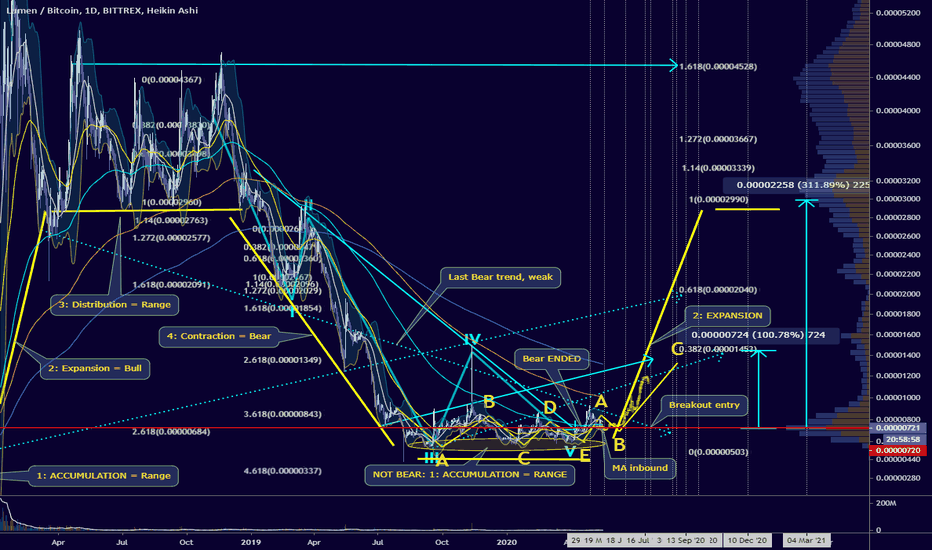Image resolution: width=932 pixels, height=550 pixels.
Task: Click the "0.00004000" price axis label
Action: pyautogui.click(x=898, y=111)
